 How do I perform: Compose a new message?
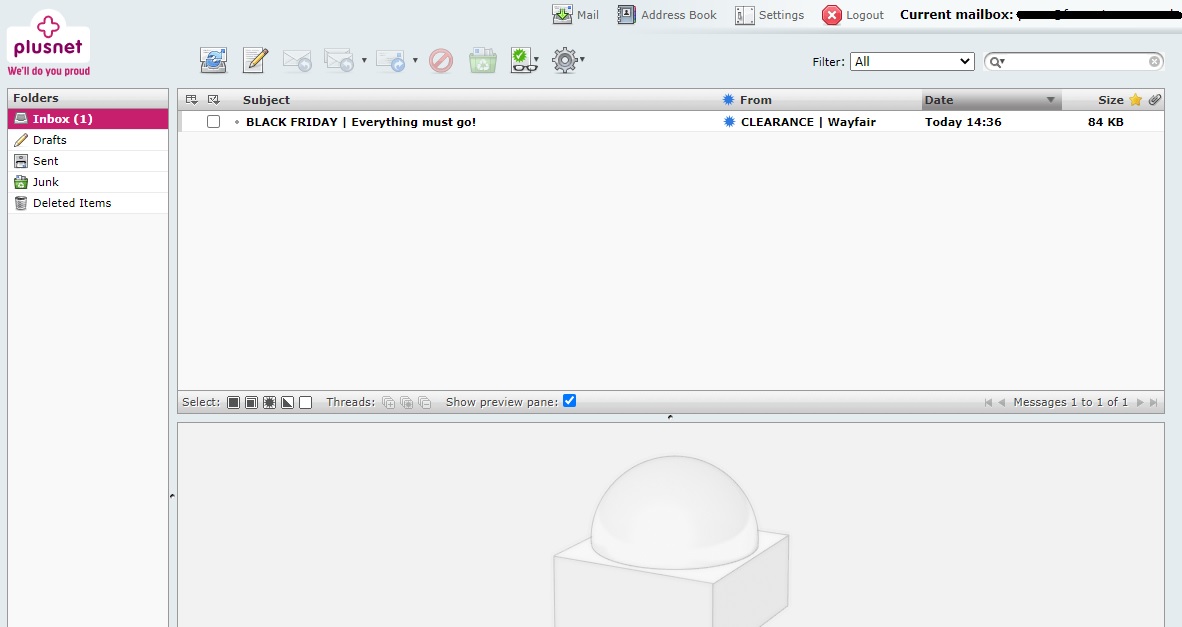point(255,60)
